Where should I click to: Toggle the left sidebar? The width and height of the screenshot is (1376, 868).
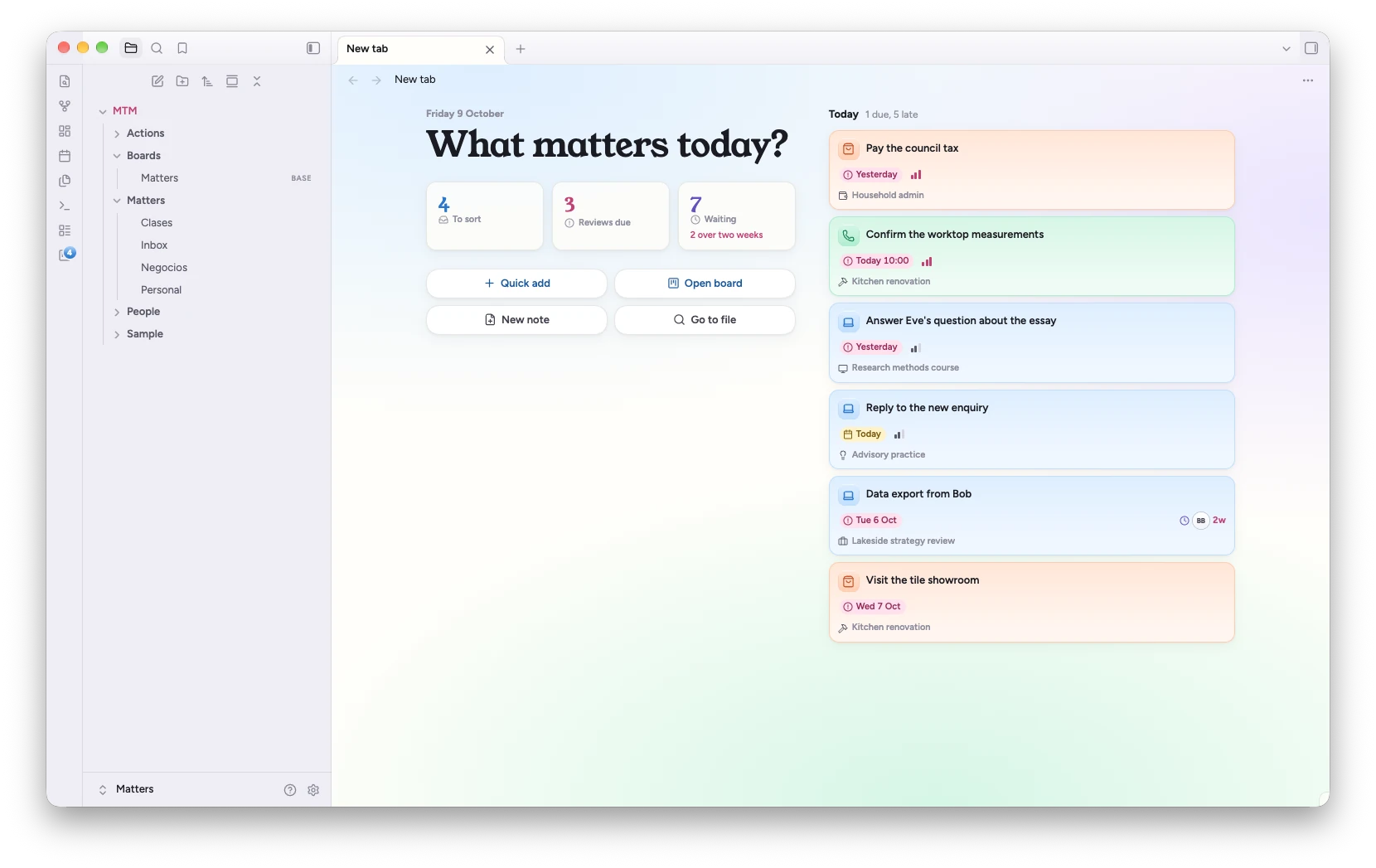(x=313, y=48)
